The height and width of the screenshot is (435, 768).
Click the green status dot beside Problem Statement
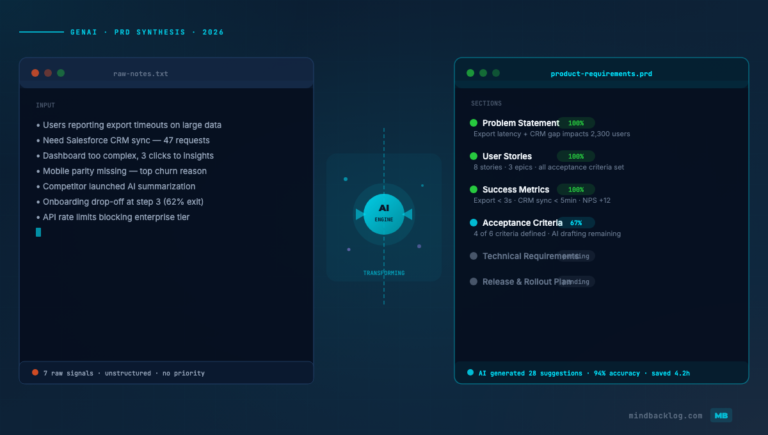point(474,123)
